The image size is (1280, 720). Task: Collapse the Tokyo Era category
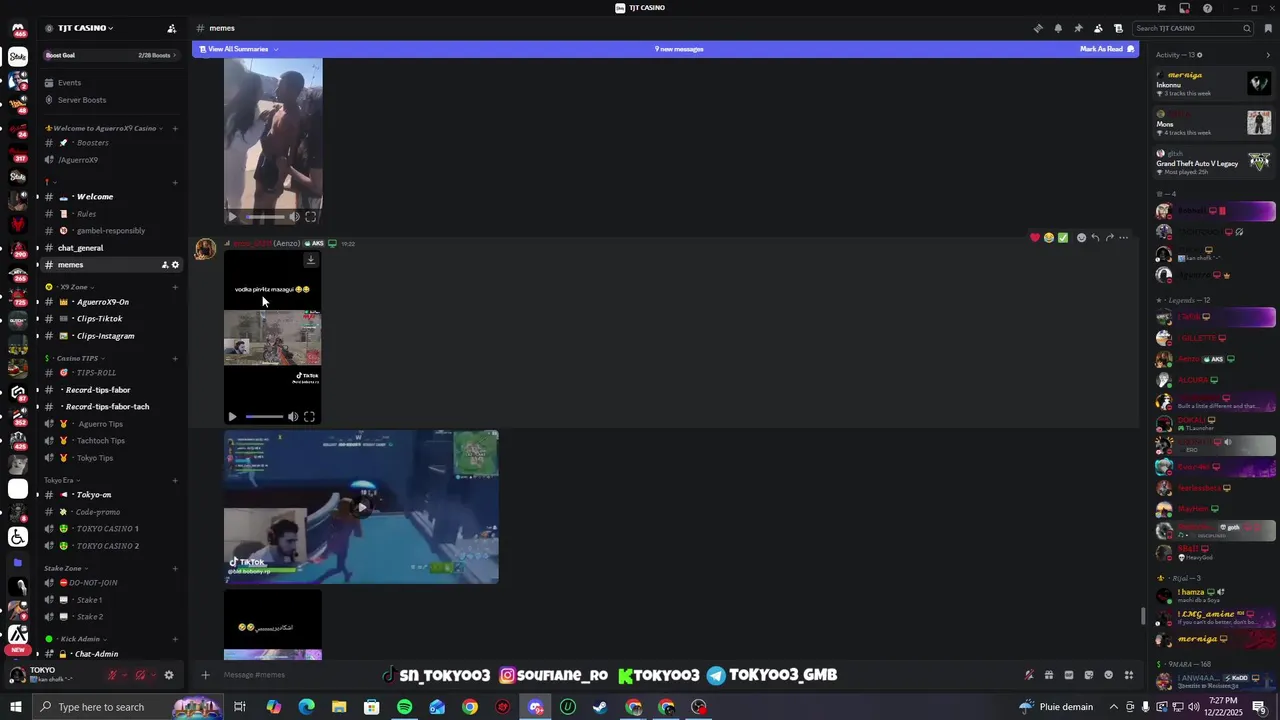pyautogui.click(x=63, y=480)
